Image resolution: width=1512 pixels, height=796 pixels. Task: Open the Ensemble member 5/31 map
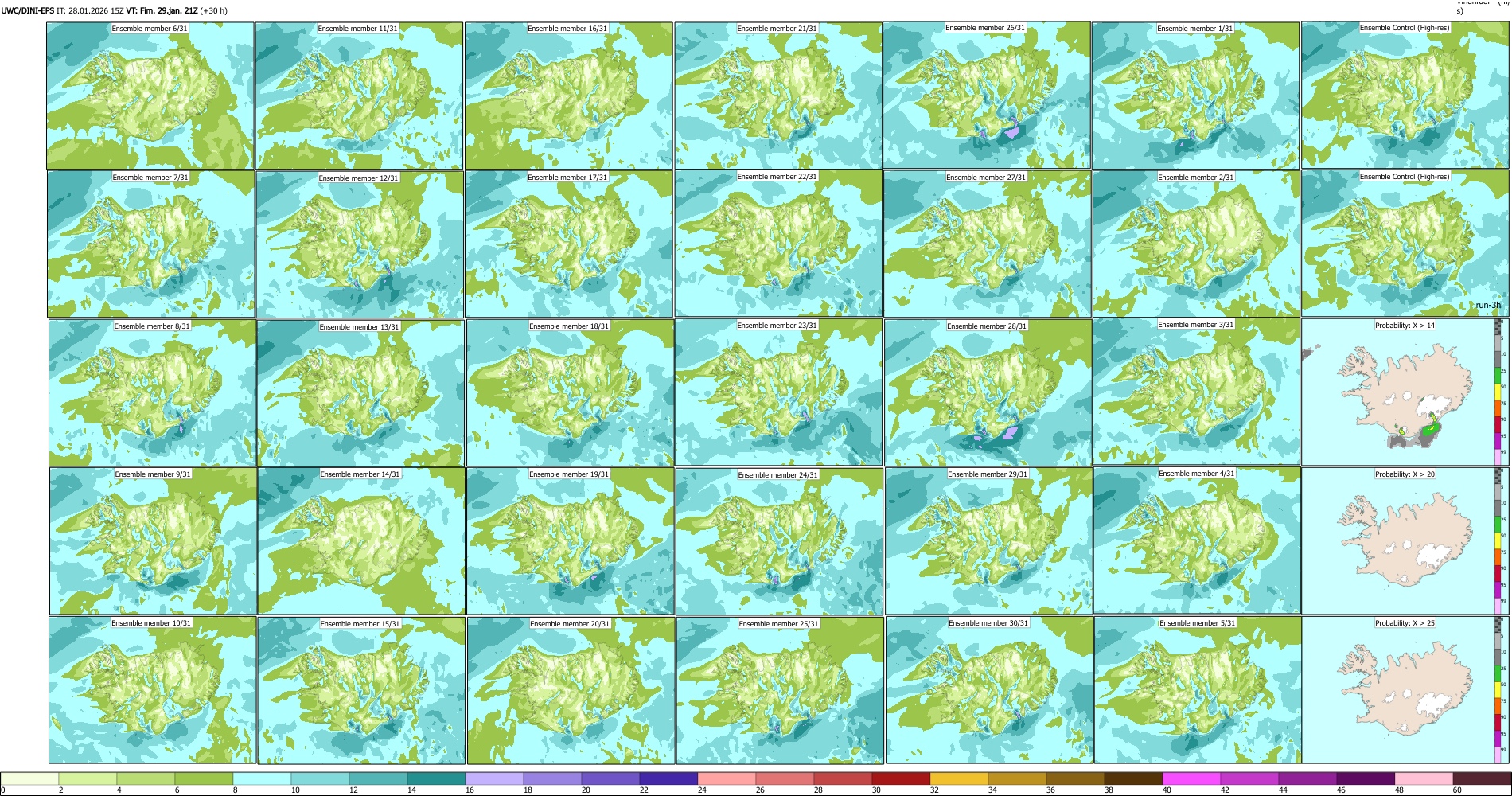click(x=1198, y=690)
